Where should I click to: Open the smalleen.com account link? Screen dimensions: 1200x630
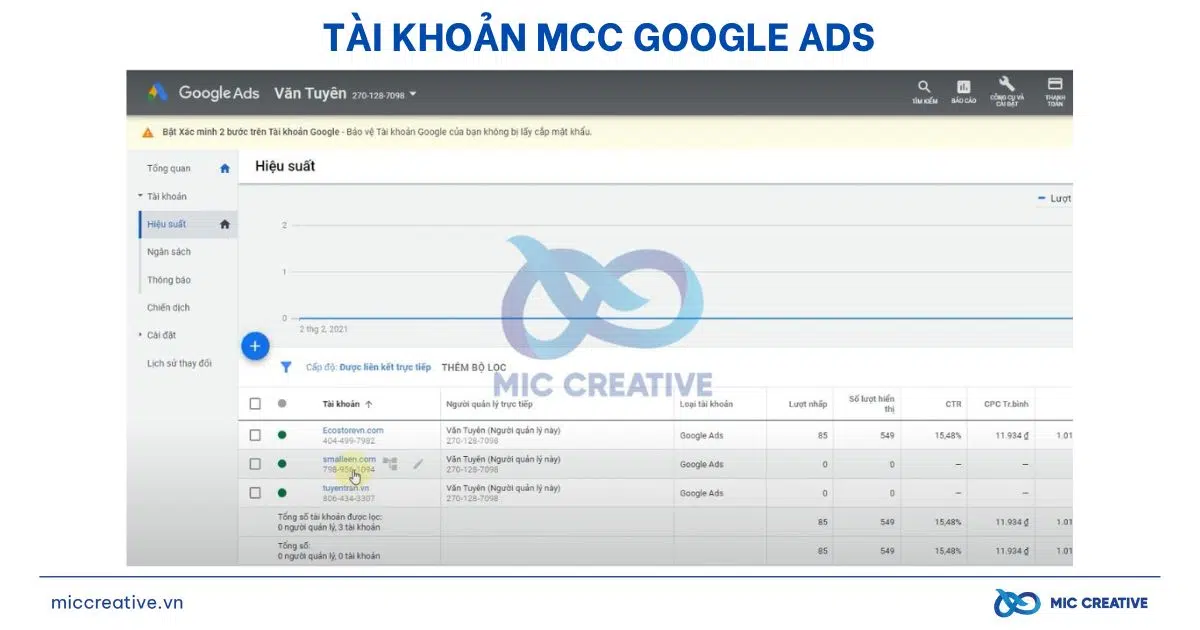(352, 458)
